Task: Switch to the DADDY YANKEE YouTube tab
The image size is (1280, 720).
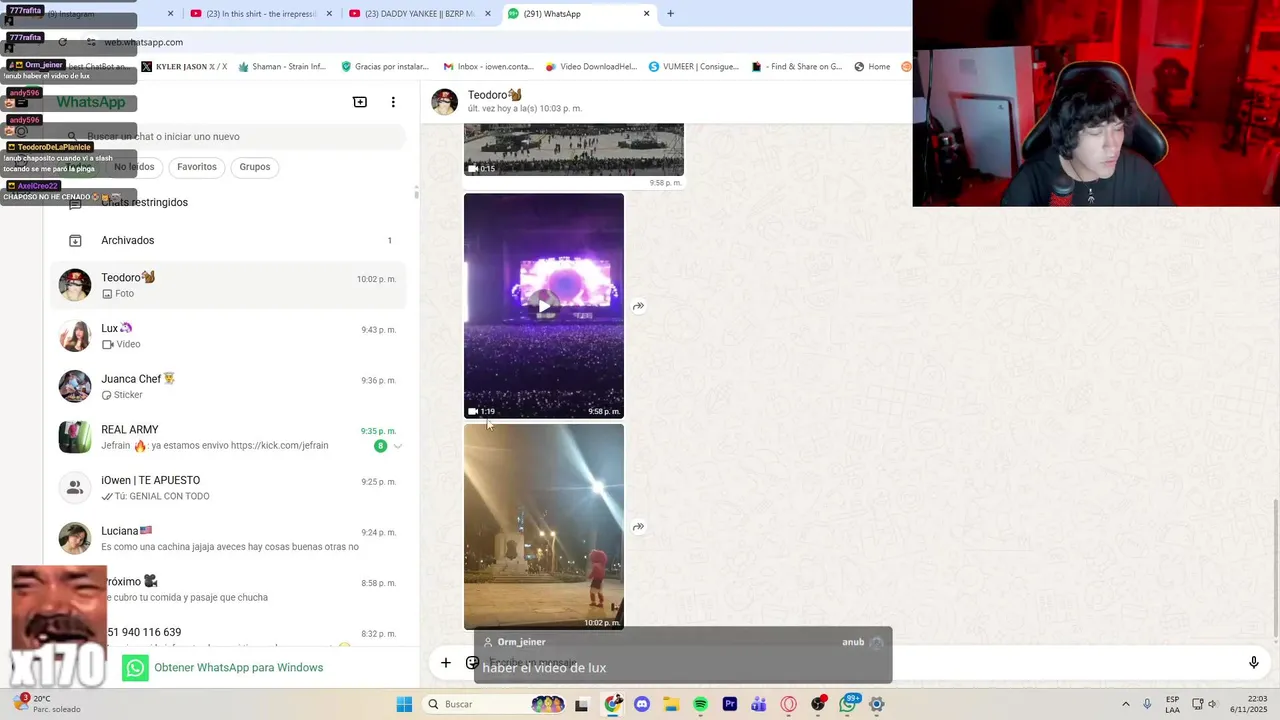Action: [x=420, y=14]
